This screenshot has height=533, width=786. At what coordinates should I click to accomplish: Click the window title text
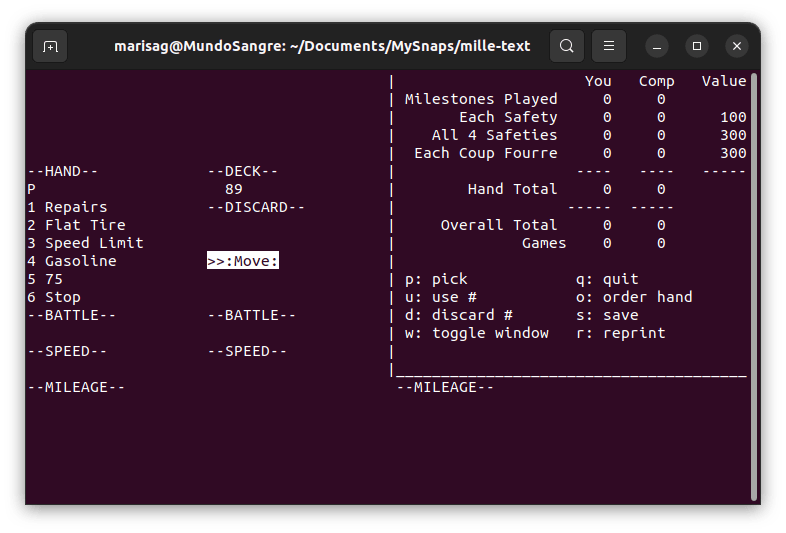click(x=322, y=46)
